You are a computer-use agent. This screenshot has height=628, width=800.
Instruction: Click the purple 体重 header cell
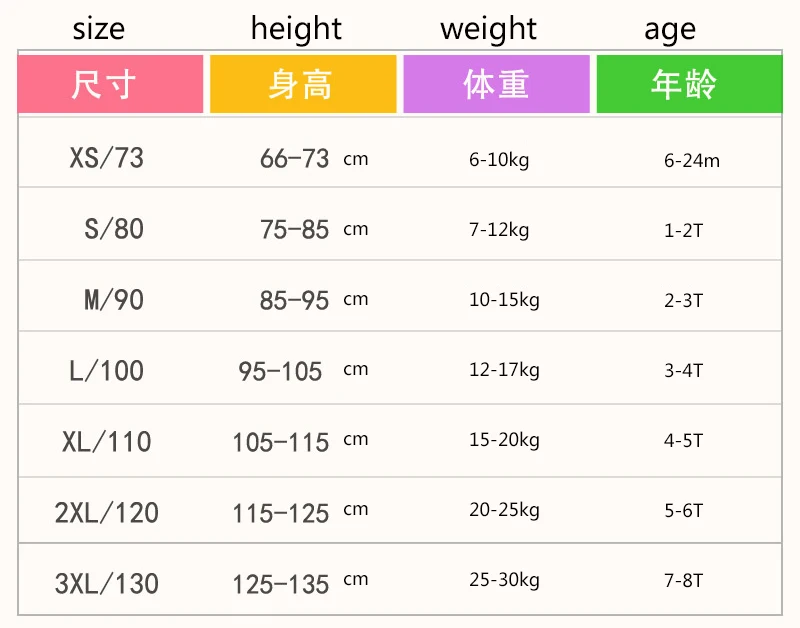496,84
